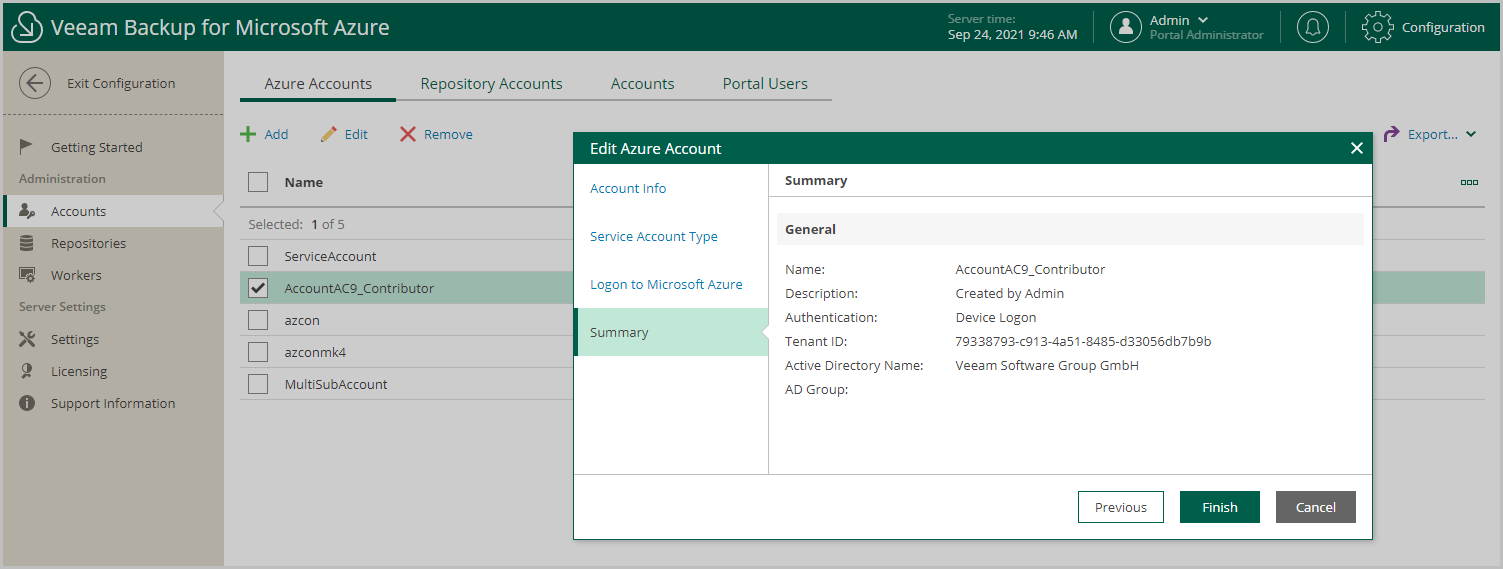Open Getting Started in sidebar

click(x=97, y=147)
